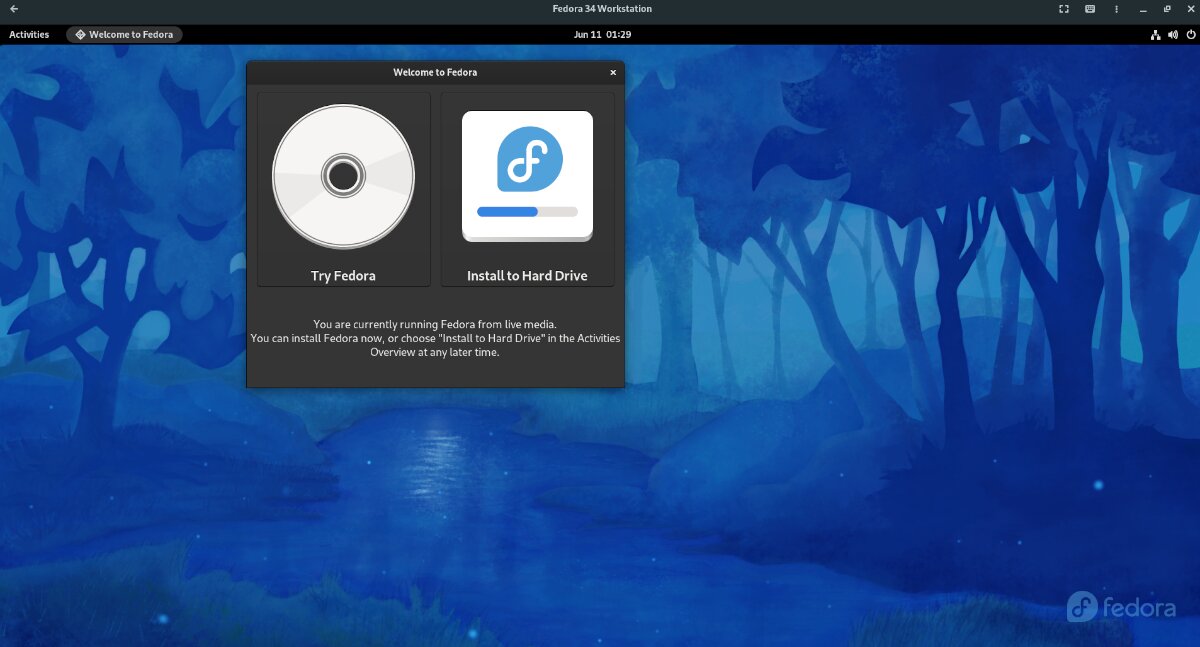
Task: Click the wired network status icon
Action: click(x=1155, y=35)
